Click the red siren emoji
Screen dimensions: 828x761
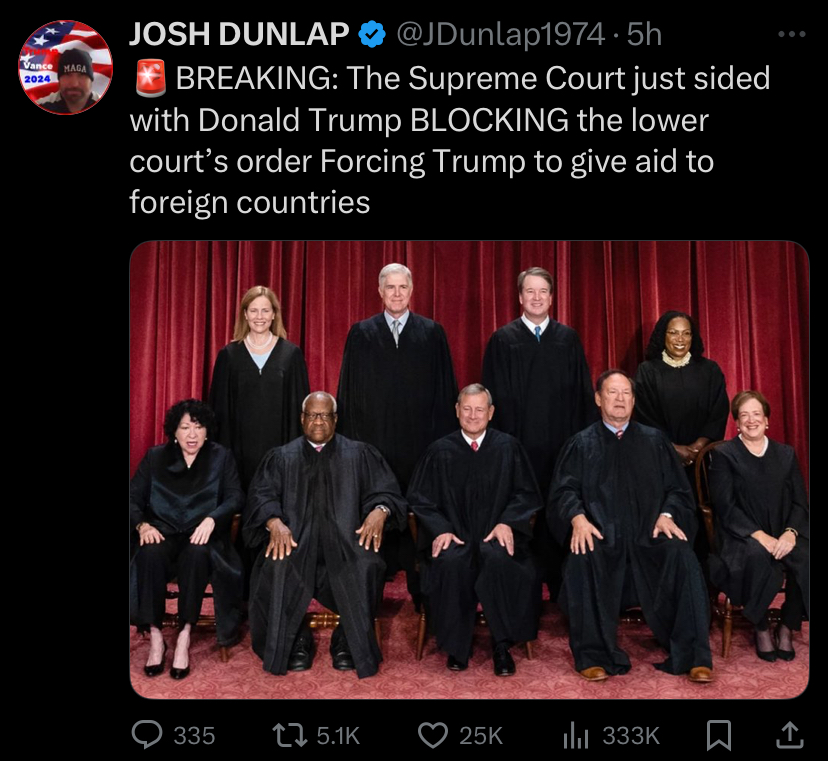tap(151, 78)
